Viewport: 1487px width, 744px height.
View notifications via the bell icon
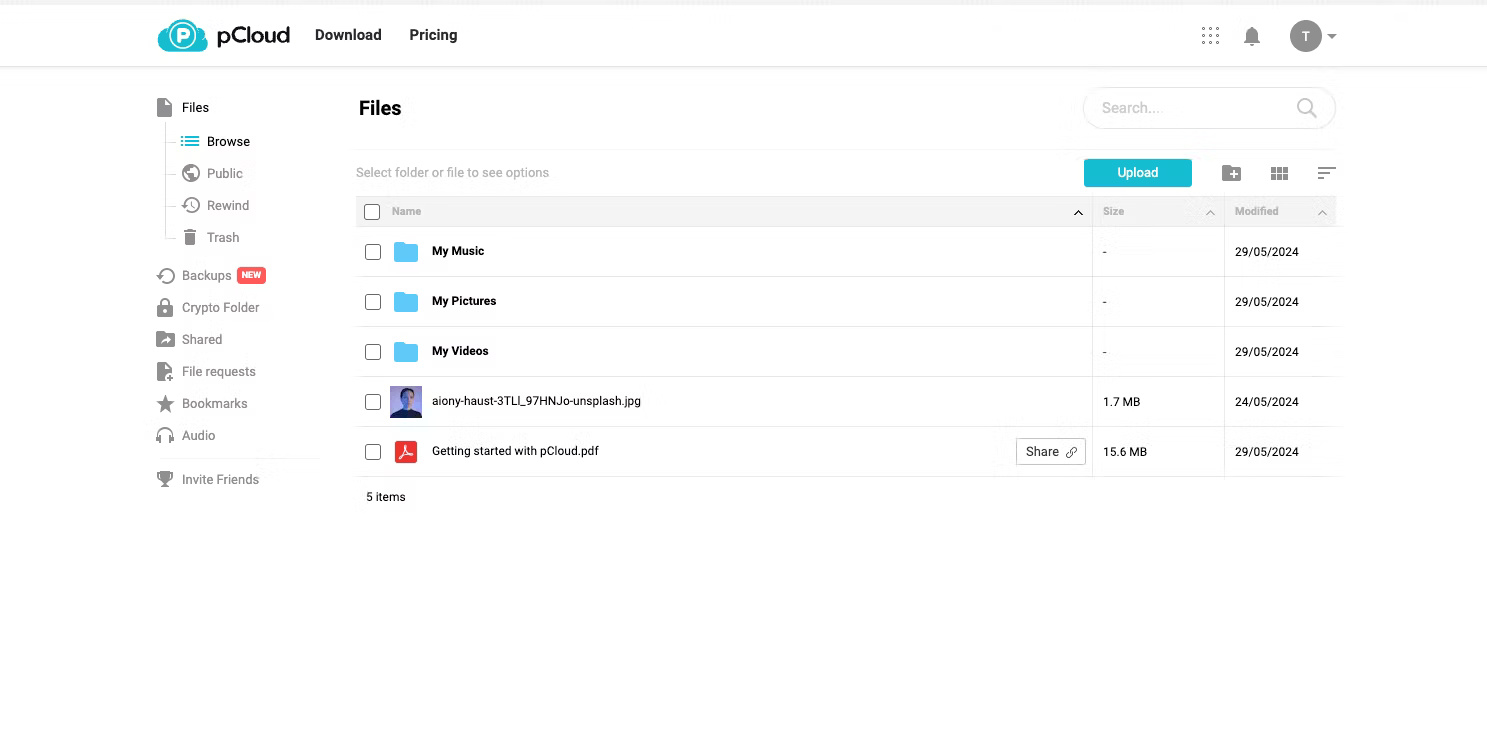click(1251, 35)
